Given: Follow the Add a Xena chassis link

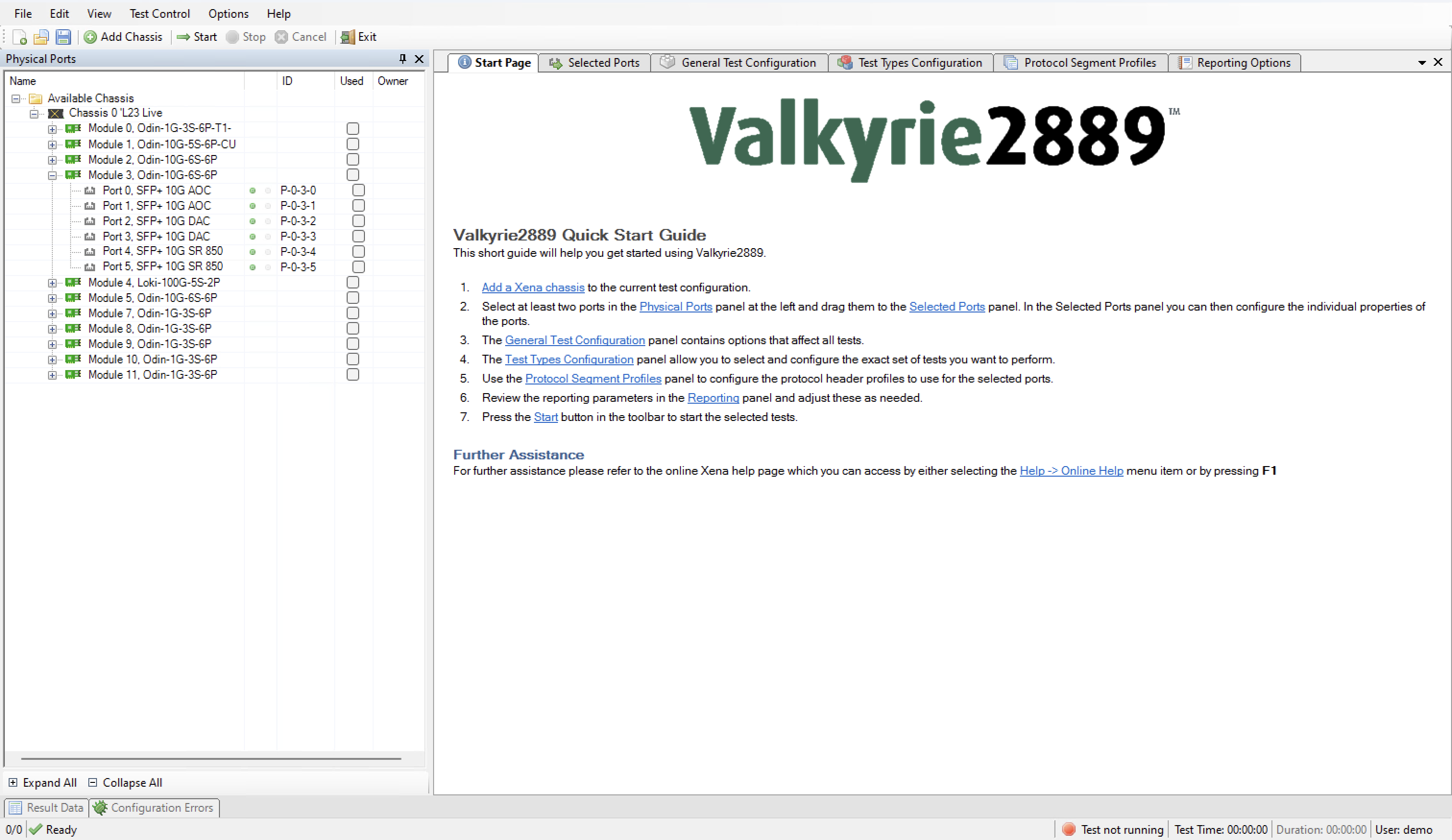Looking at the screenshot, I should [533, 288].
